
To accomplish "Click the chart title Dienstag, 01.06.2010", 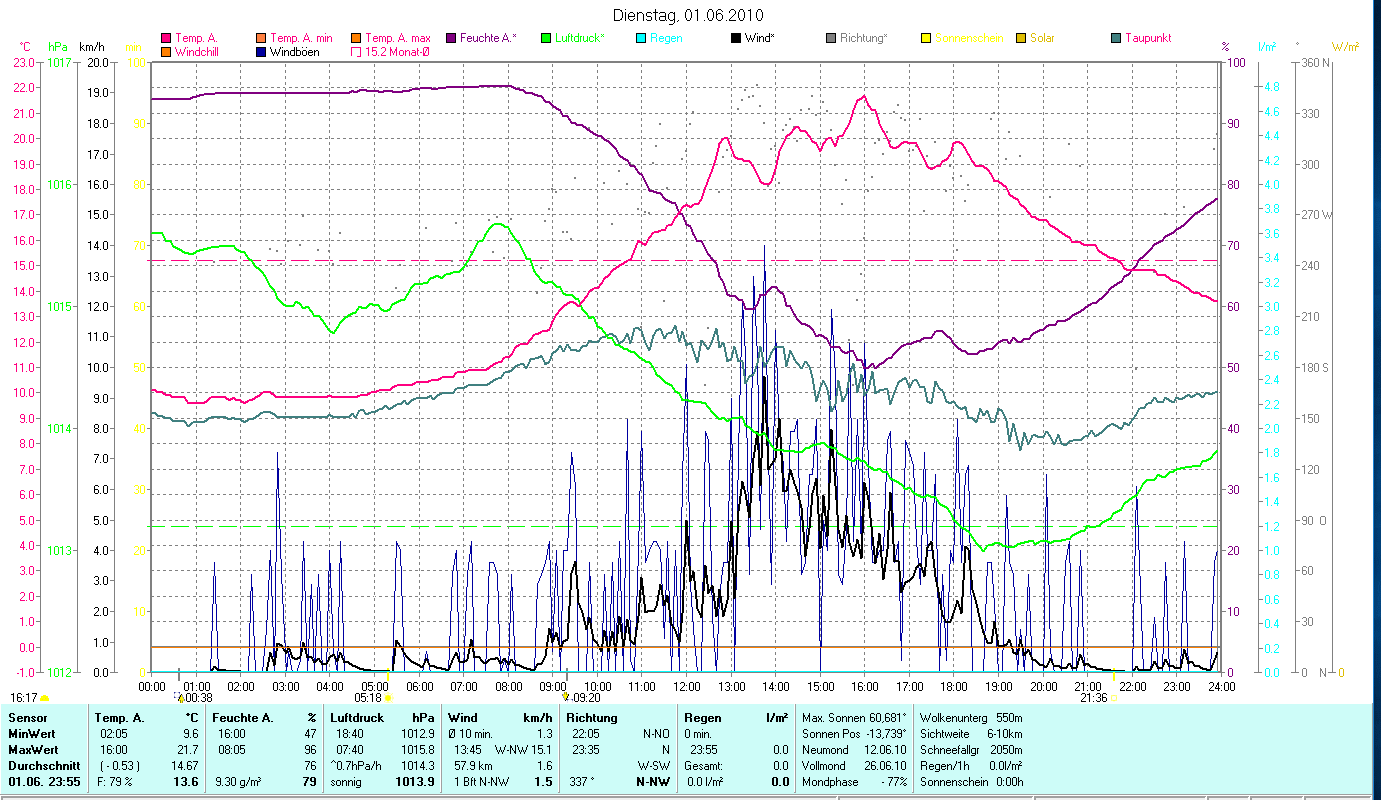I will click(690, 15).
